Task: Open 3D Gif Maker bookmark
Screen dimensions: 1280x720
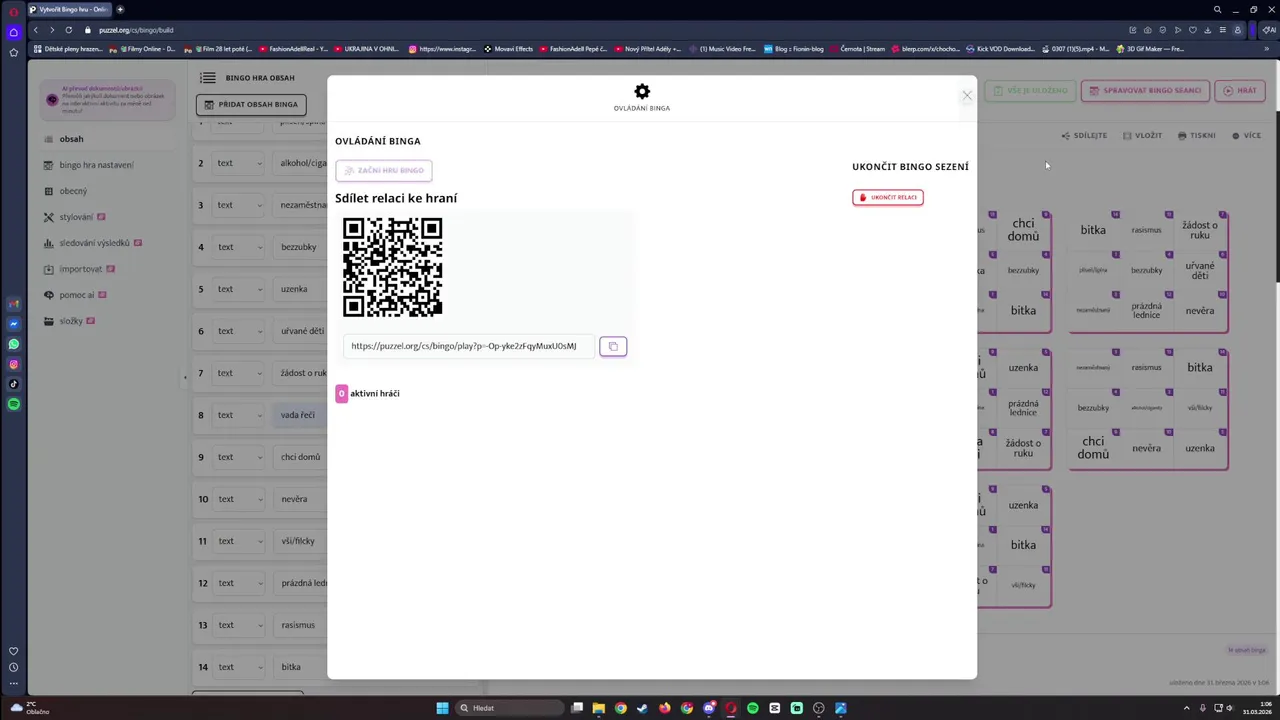Action: [1151, 48]
